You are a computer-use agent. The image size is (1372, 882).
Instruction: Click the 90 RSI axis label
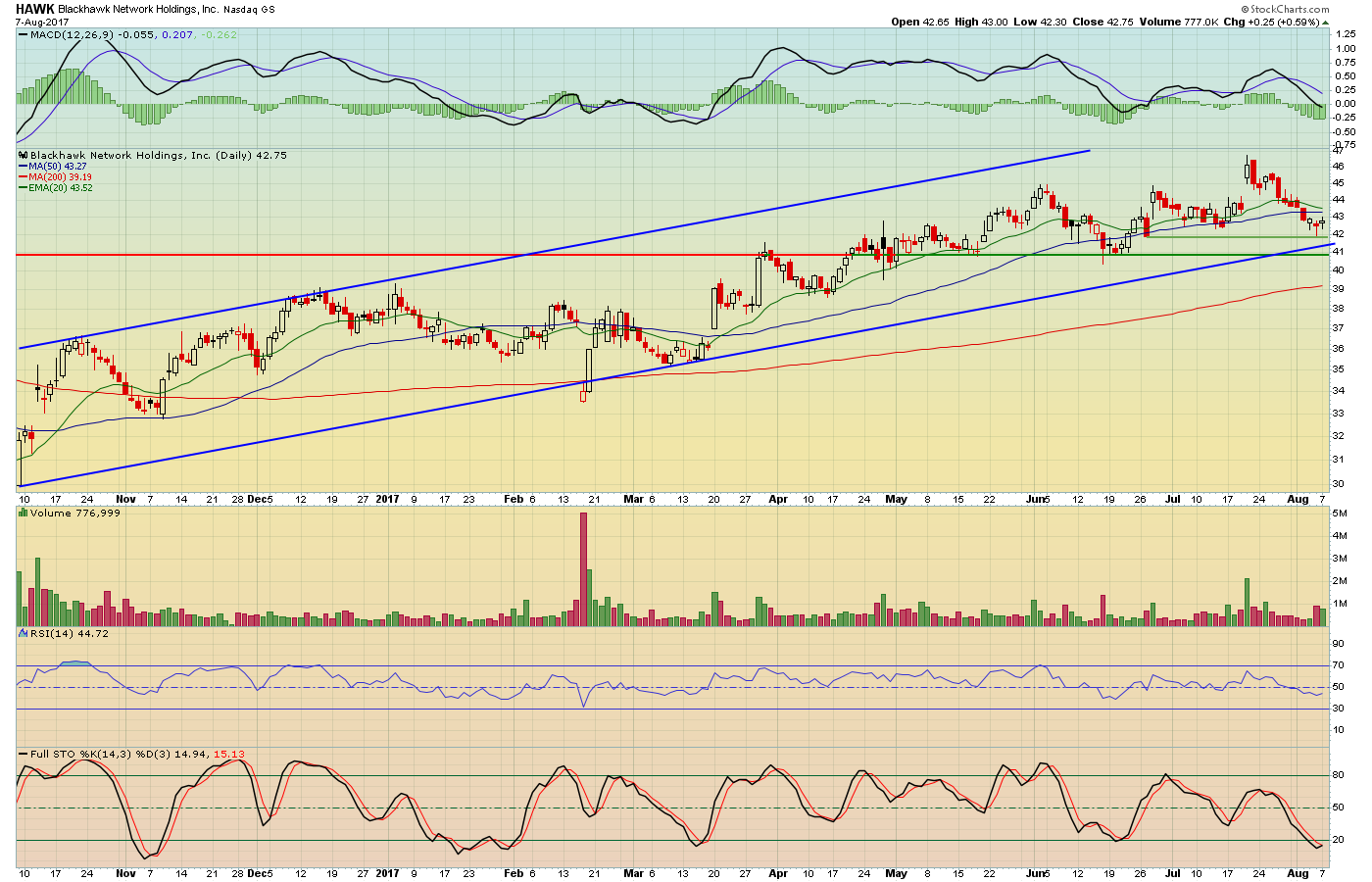(x=1338, y=644)
